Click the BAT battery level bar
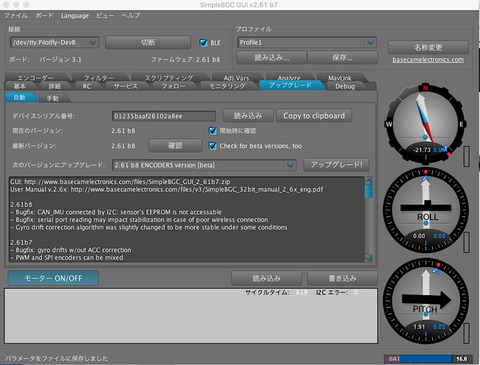The height and width of the screenshot is (365, 480). coord(428,359)
